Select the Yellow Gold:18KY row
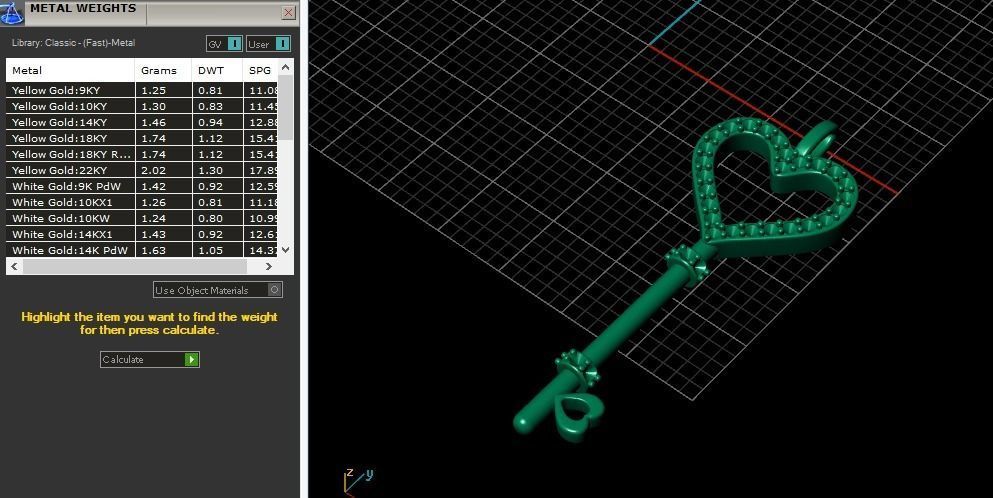This screenshot has height=498, width=993. (142, 138)
